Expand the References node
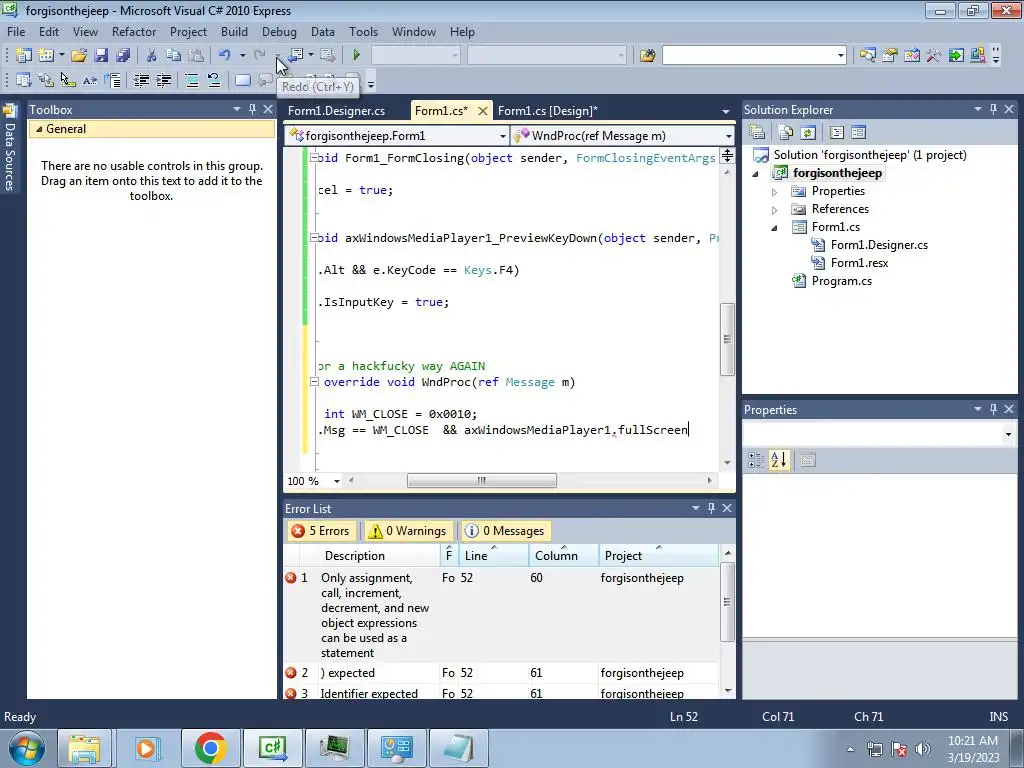Viewport: 1024px width, 768px height. pyautogui.click(x=775, y=210)
